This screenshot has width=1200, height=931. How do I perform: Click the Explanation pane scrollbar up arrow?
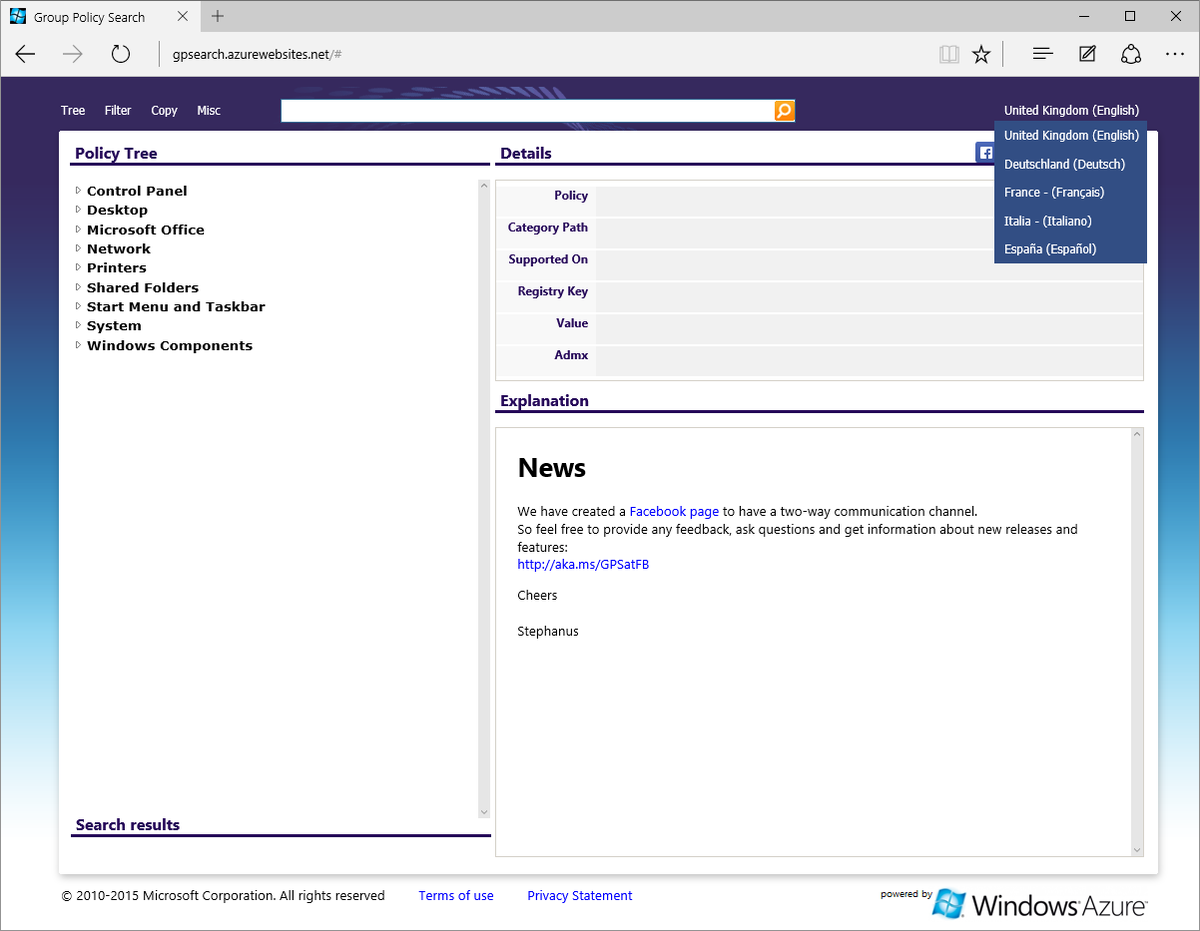point(1137,434)
